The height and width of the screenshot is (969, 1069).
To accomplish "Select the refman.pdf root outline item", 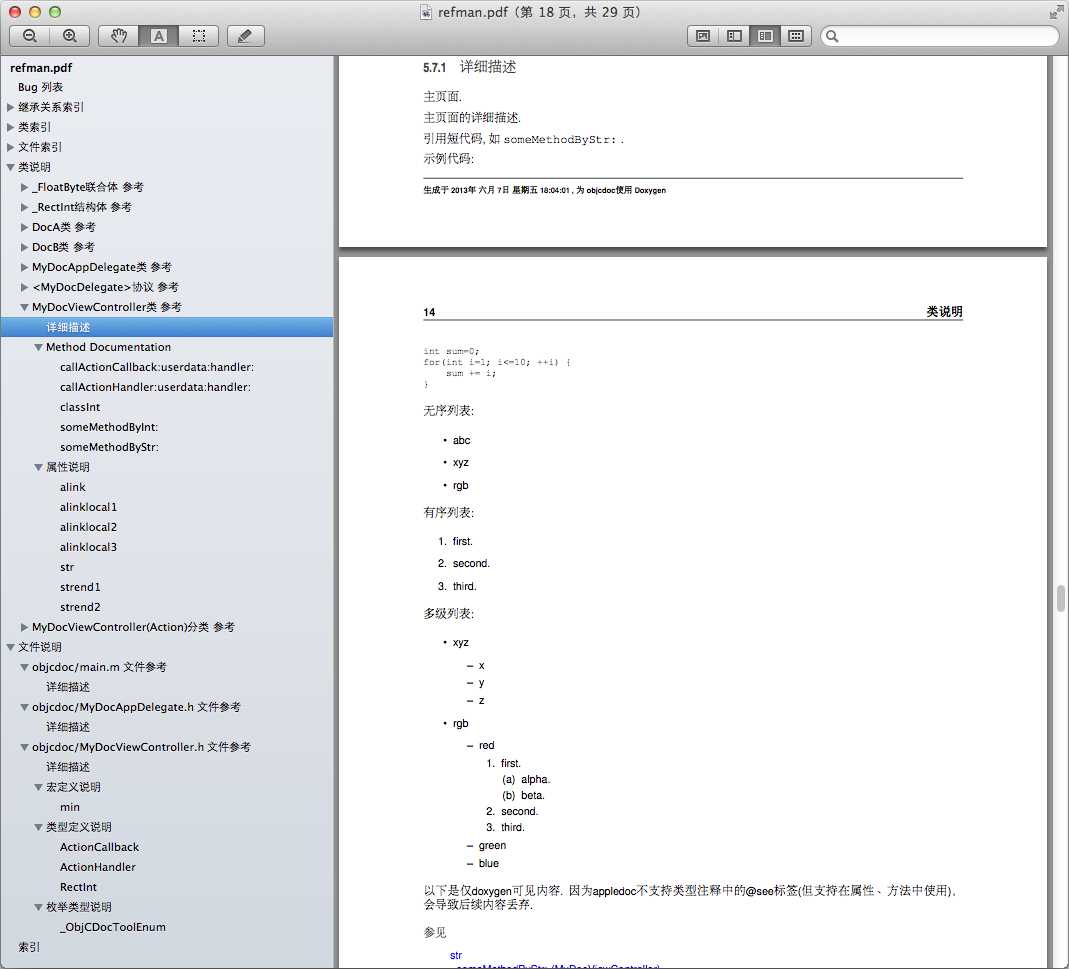I will 41,68.
